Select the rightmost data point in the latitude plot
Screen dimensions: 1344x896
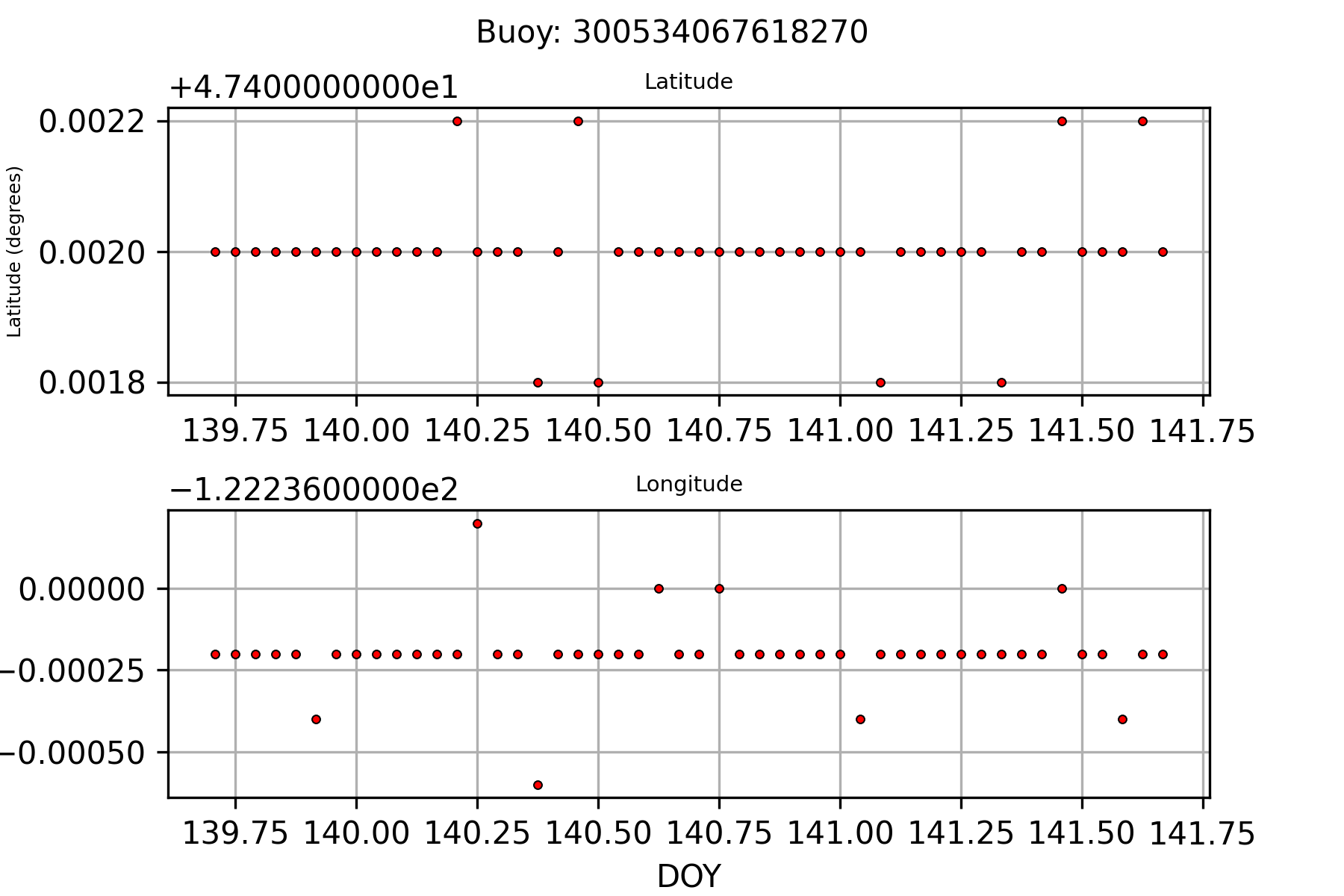(x=1163, y=252)
